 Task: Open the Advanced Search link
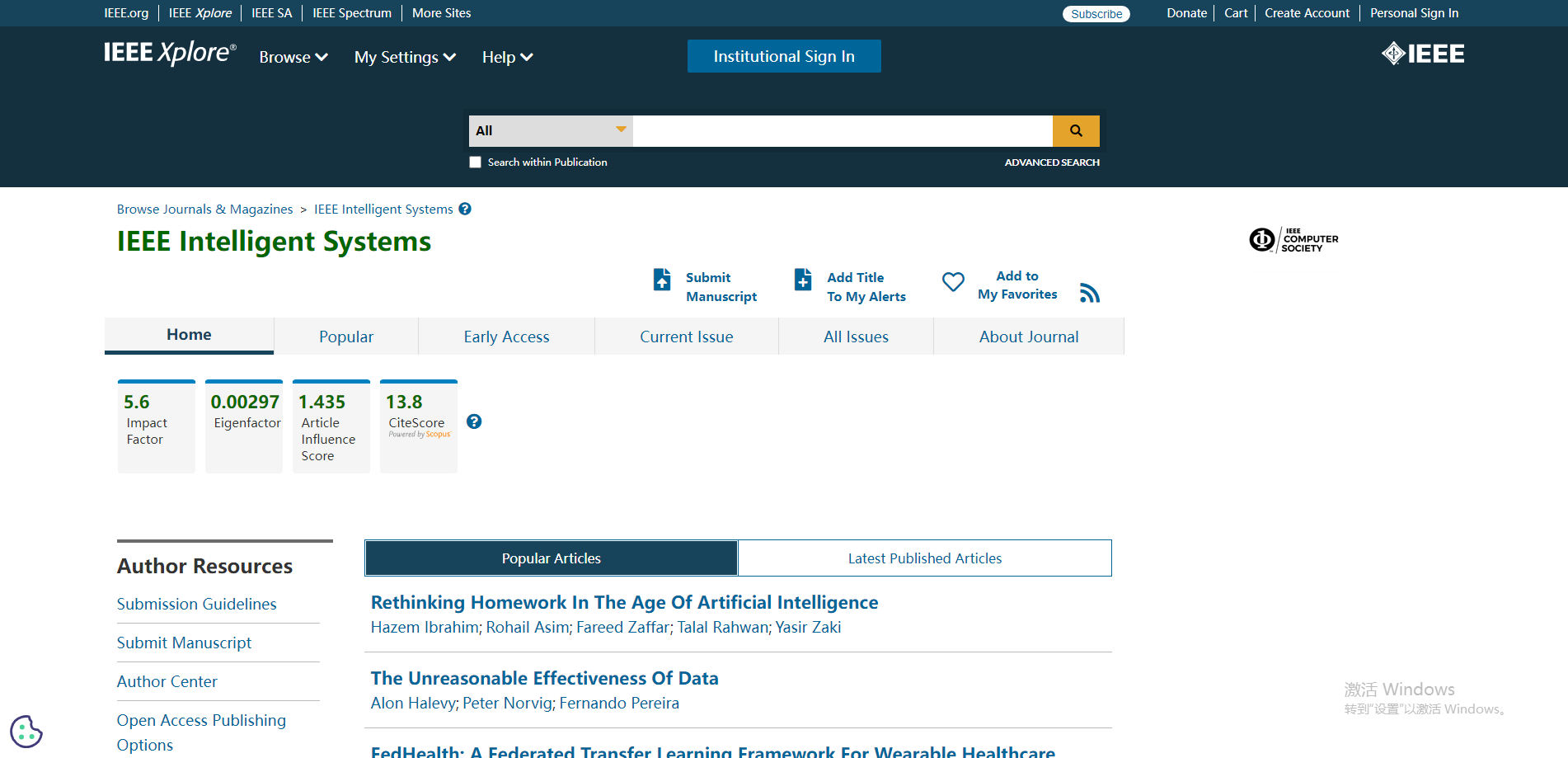[1052, 162]
